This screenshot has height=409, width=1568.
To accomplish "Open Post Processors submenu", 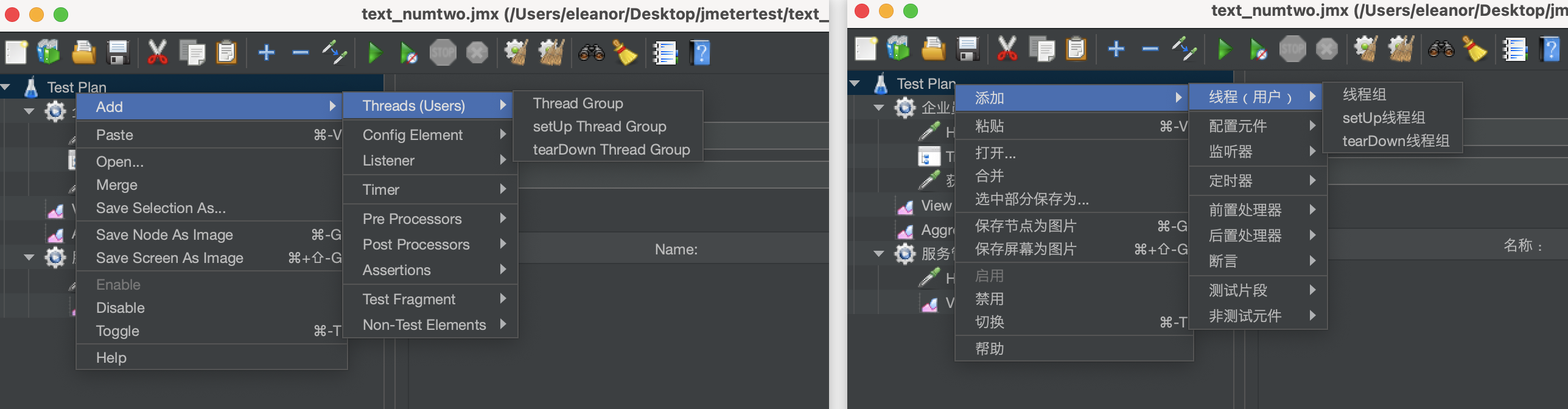I will coord(430,244).
